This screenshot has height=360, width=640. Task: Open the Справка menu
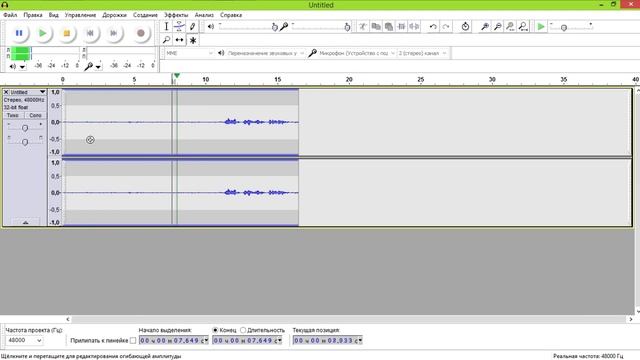click(231, 15)
